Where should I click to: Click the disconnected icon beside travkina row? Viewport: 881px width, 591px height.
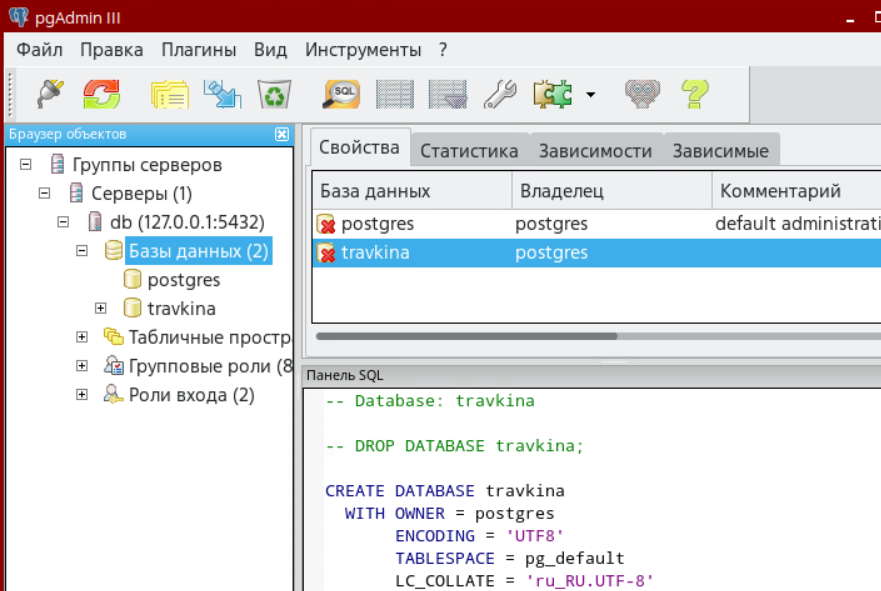(x=326, y=253)
